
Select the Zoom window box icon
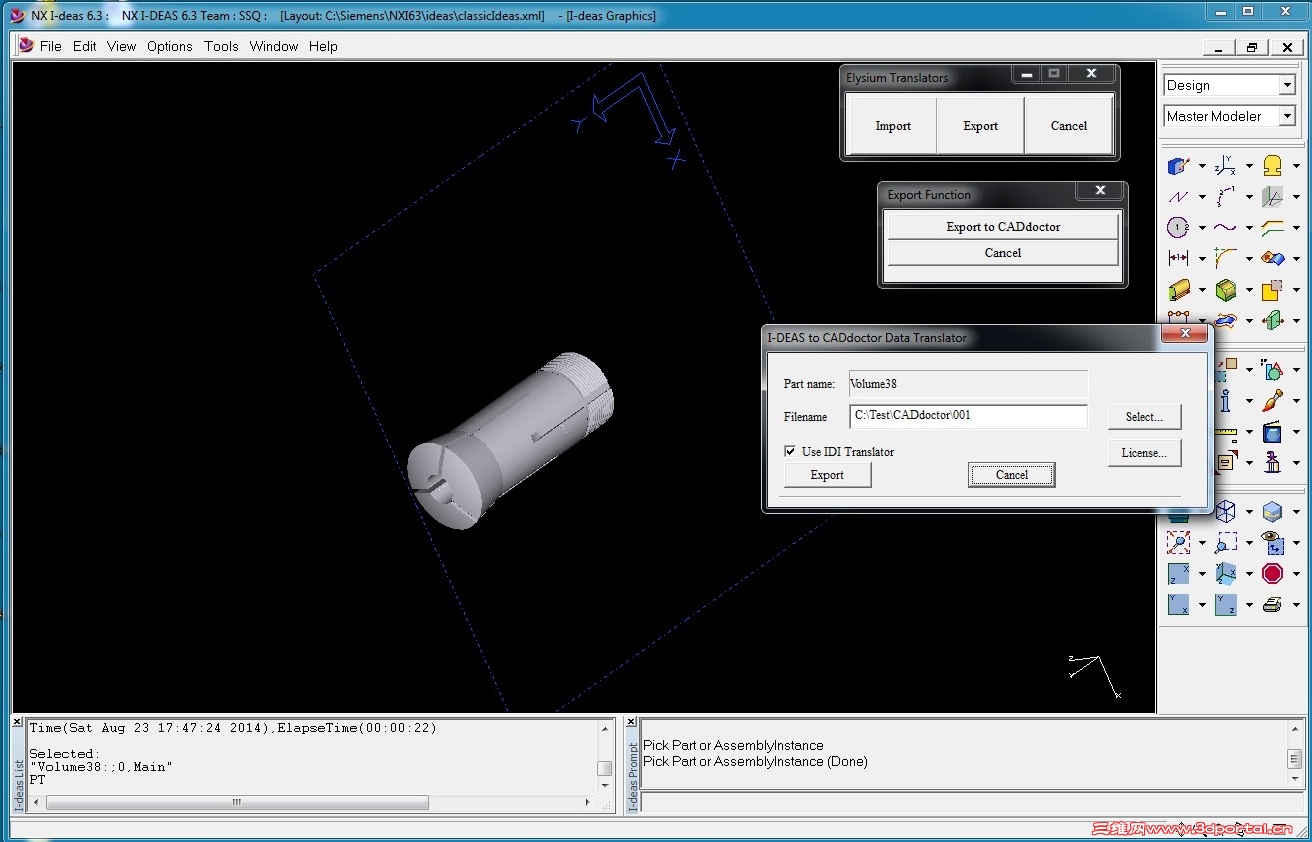coord(1225,543)
